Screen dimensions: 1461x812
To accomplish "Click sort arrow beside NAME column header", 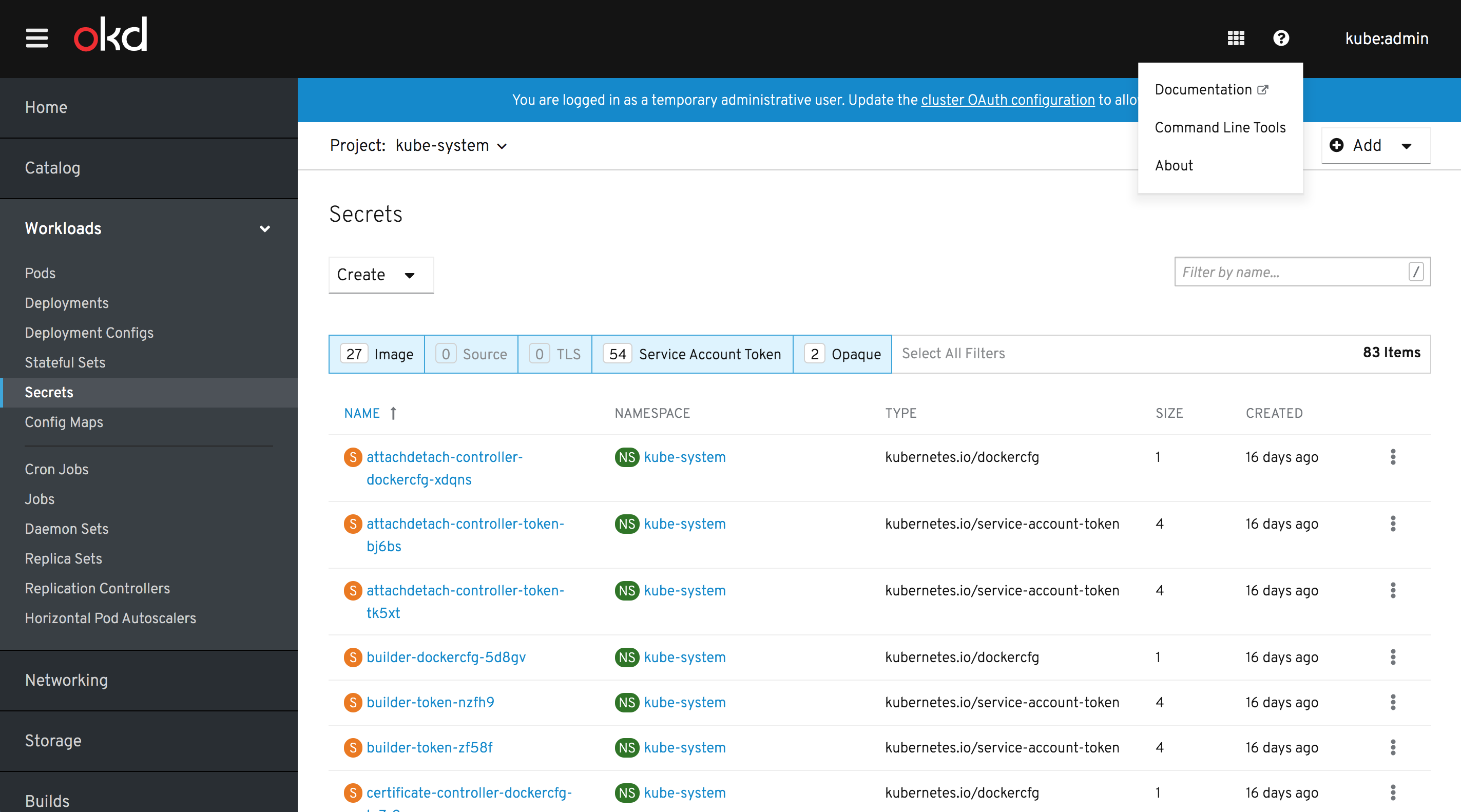I will 393,413.
